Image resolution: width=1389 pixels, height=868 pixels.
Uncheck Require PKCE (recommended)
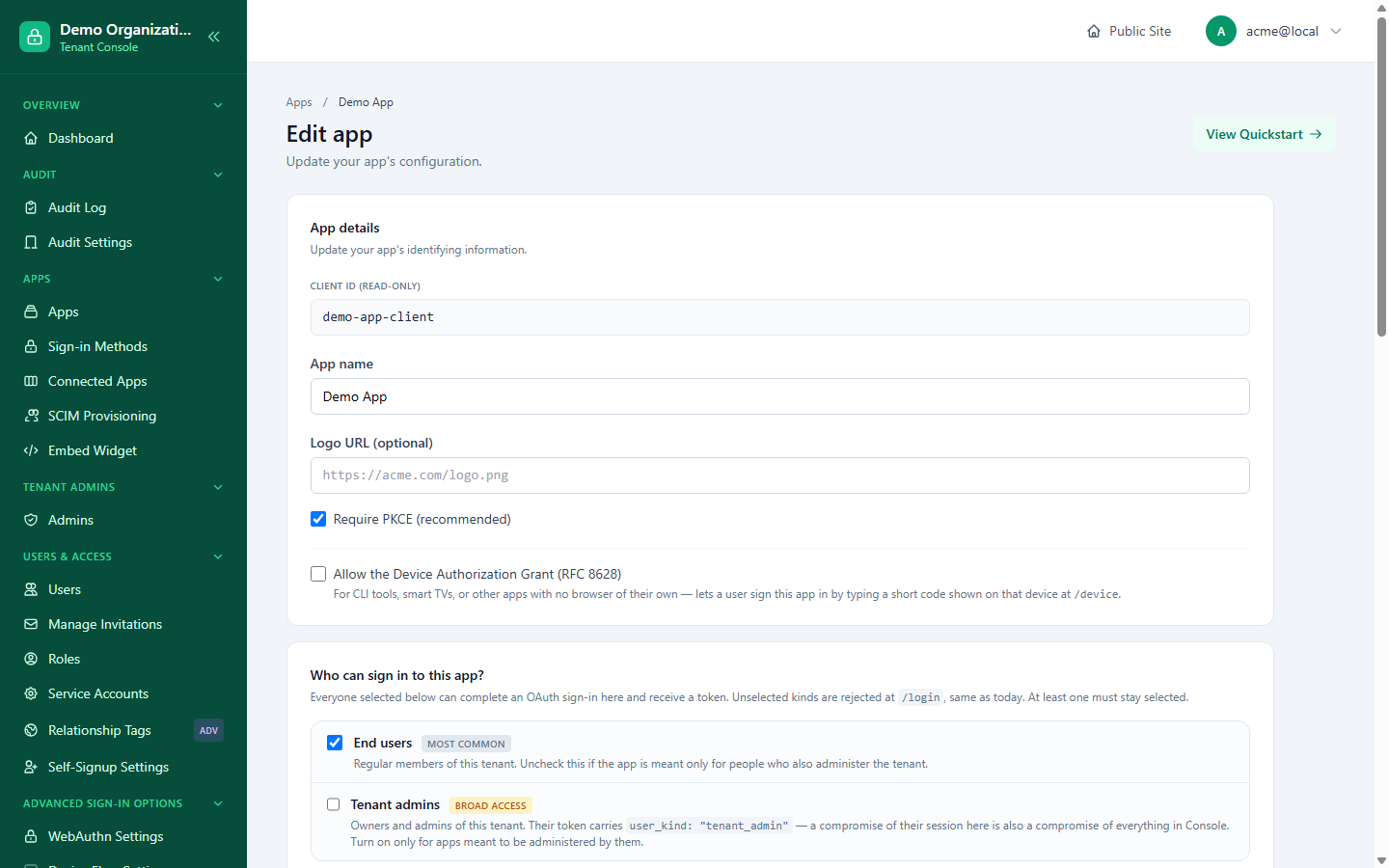(318, 519)
